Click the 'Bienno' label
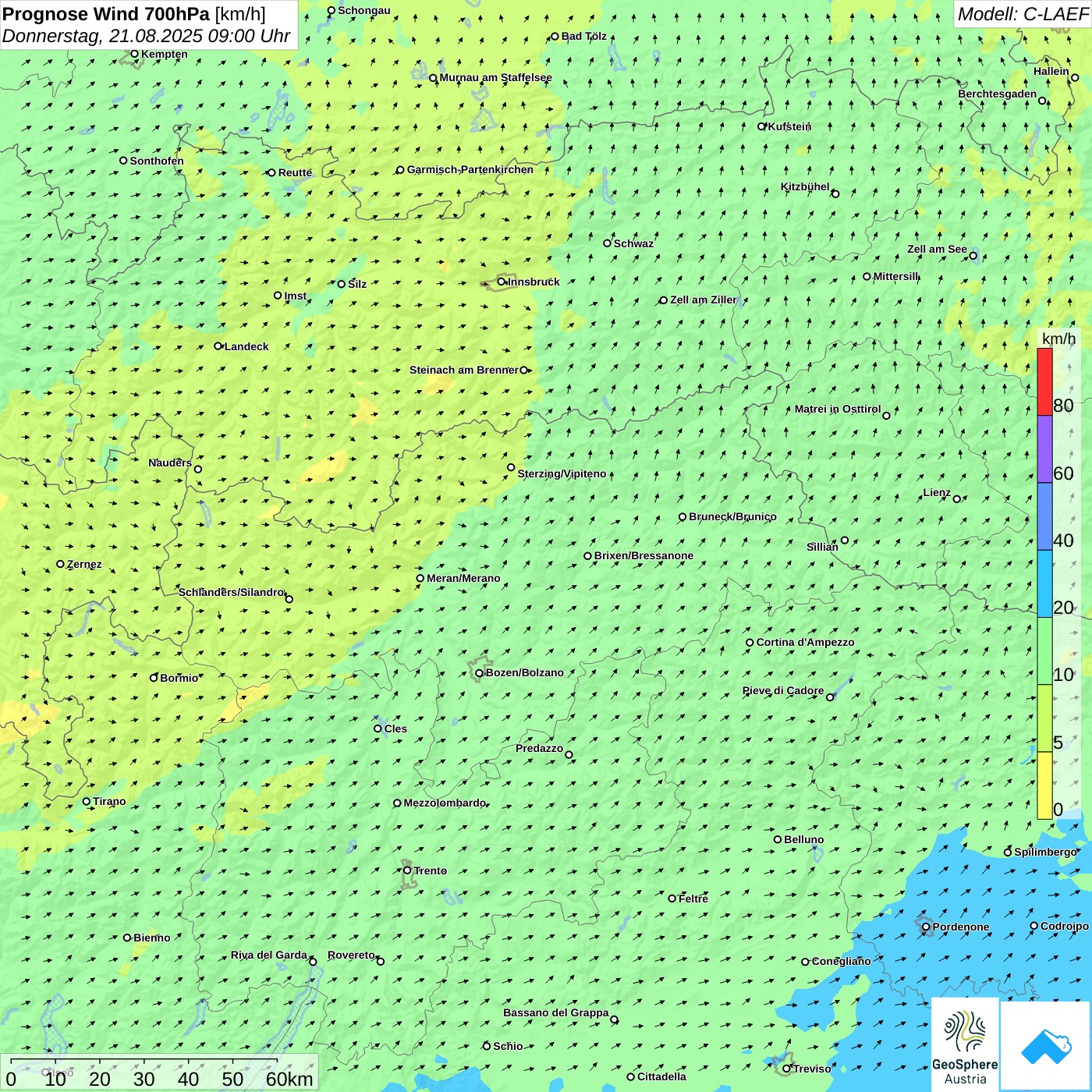 point(151,938)
